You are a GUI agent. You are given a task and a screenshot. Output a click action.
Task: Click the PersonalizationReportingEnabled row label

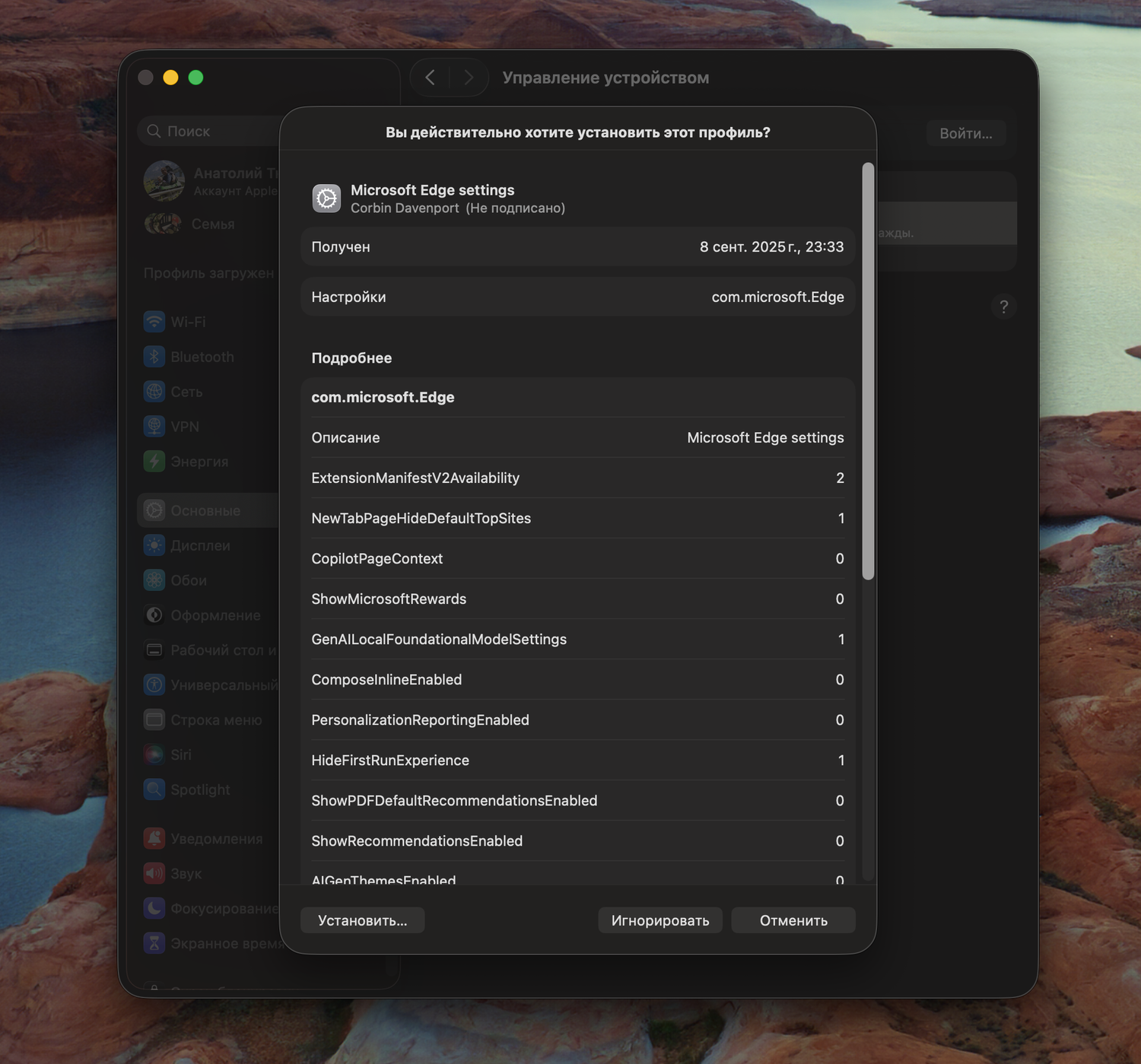[x=420, y=719]
